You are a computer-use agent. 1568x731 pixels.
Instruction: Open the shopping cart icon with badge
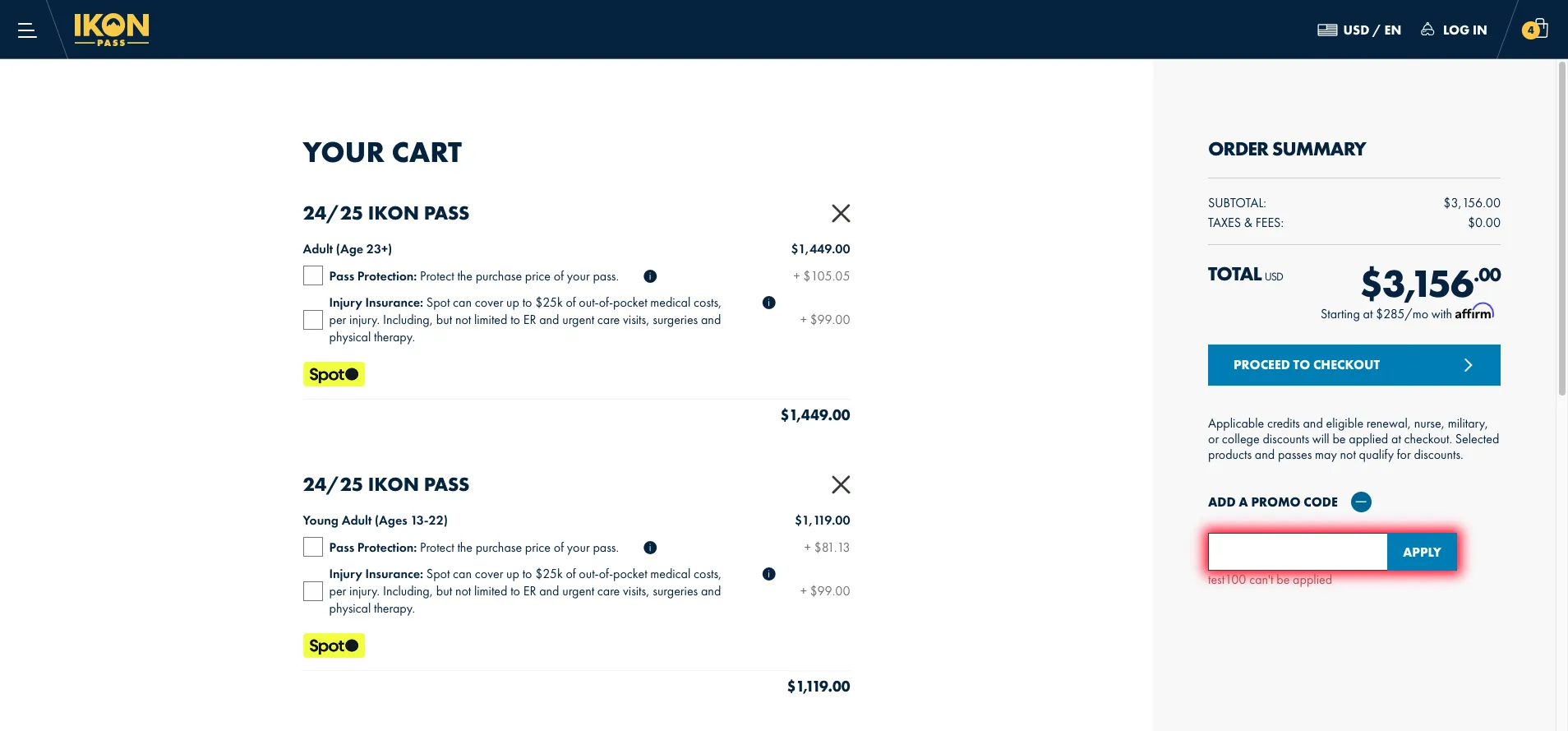[x=1534, y=30]
